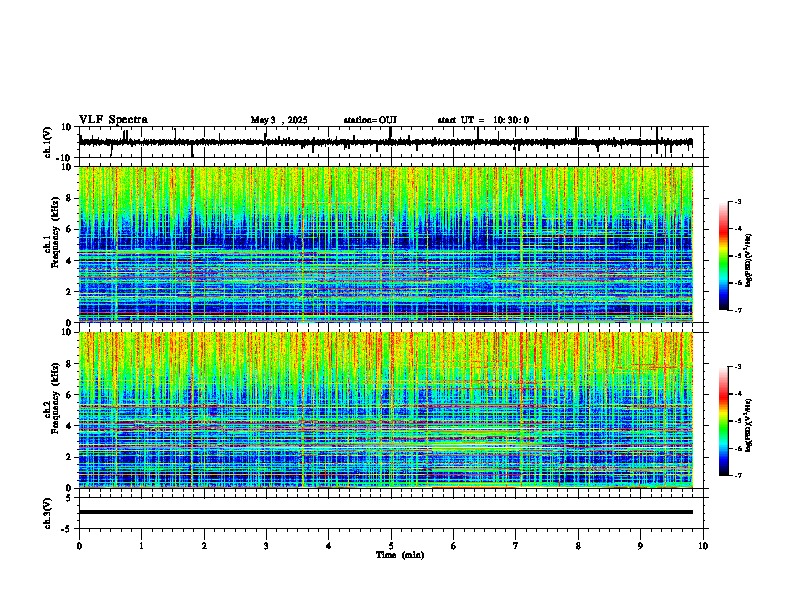This screenshot has width=792, height=612.
Task: Click the ch.2 color scale bar
Action: [724, 421]
